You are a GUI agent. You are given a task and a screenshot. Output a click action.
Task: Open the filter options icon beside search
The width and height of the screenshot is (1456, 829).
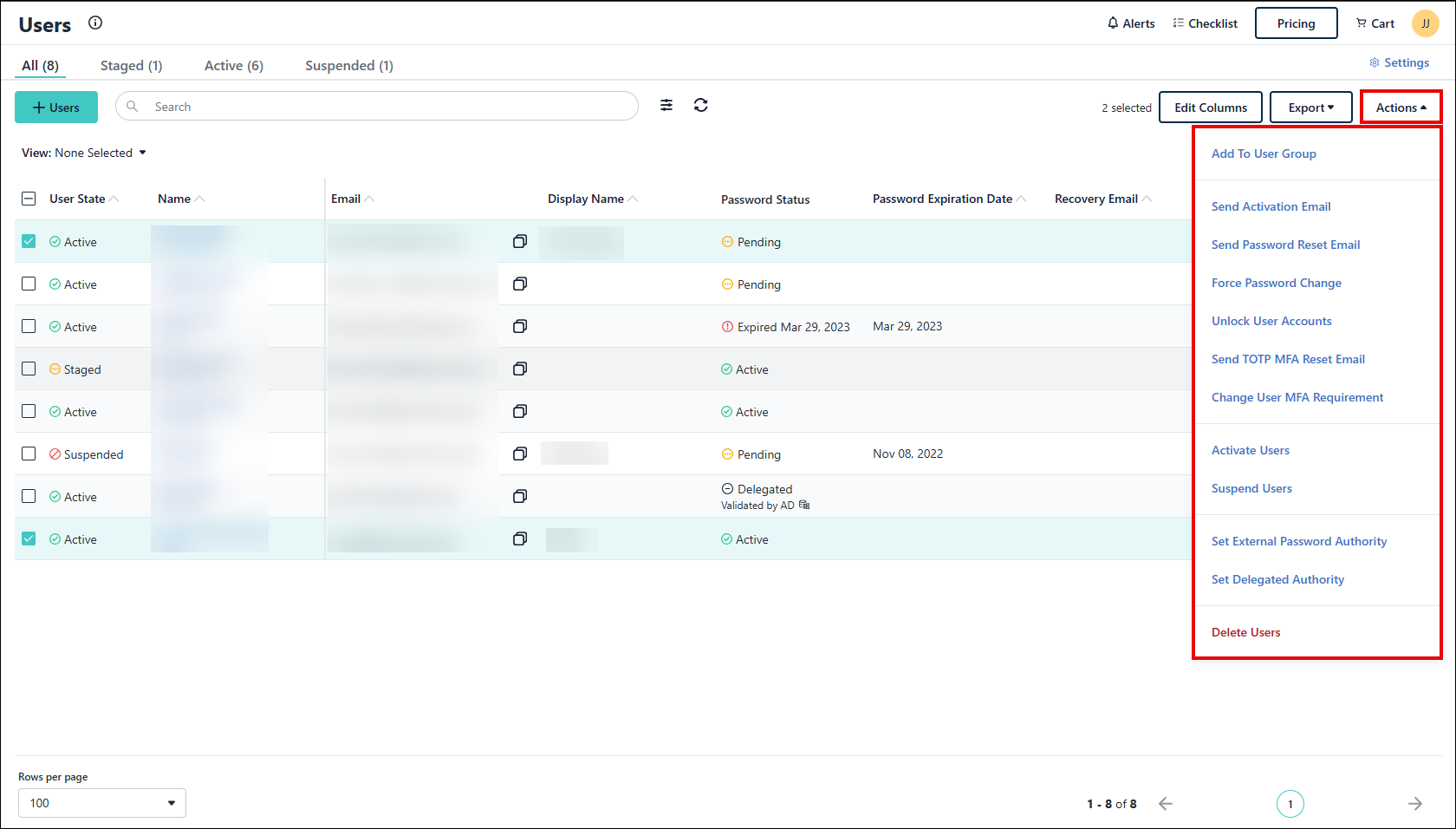click(x=666, y=105)
